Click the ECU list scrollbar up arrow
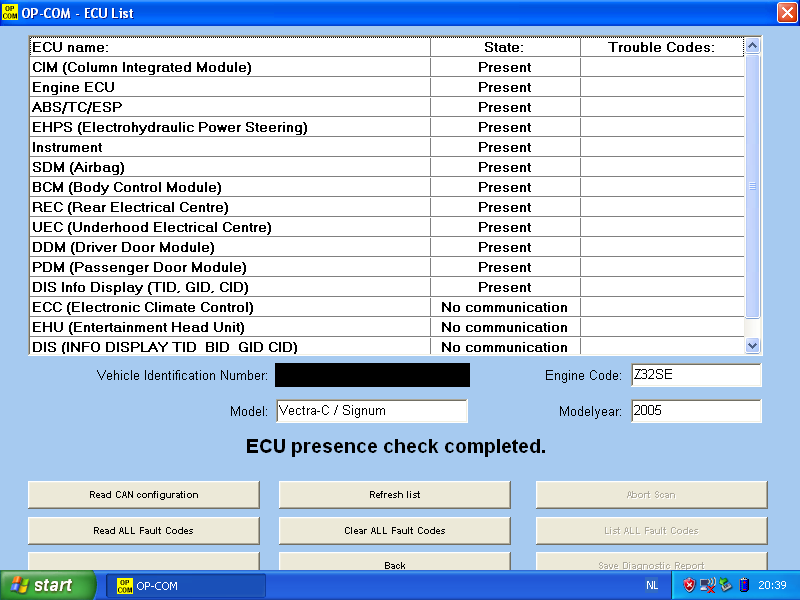 click(753, 46)
